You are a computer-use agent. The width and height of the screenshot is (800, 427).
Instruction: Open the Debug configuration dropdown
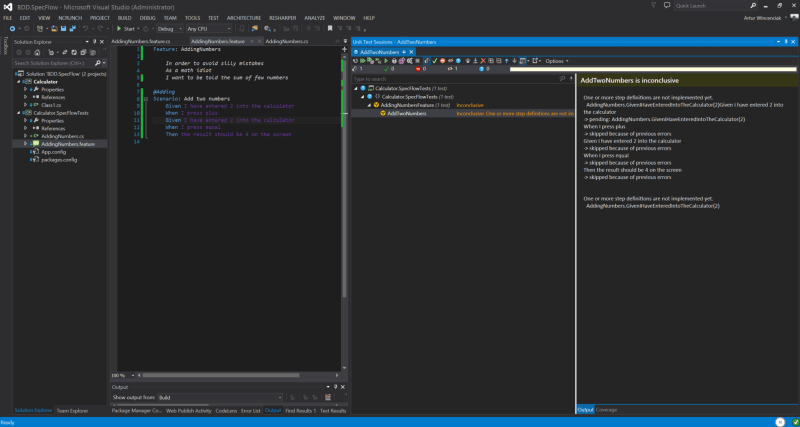168,28
